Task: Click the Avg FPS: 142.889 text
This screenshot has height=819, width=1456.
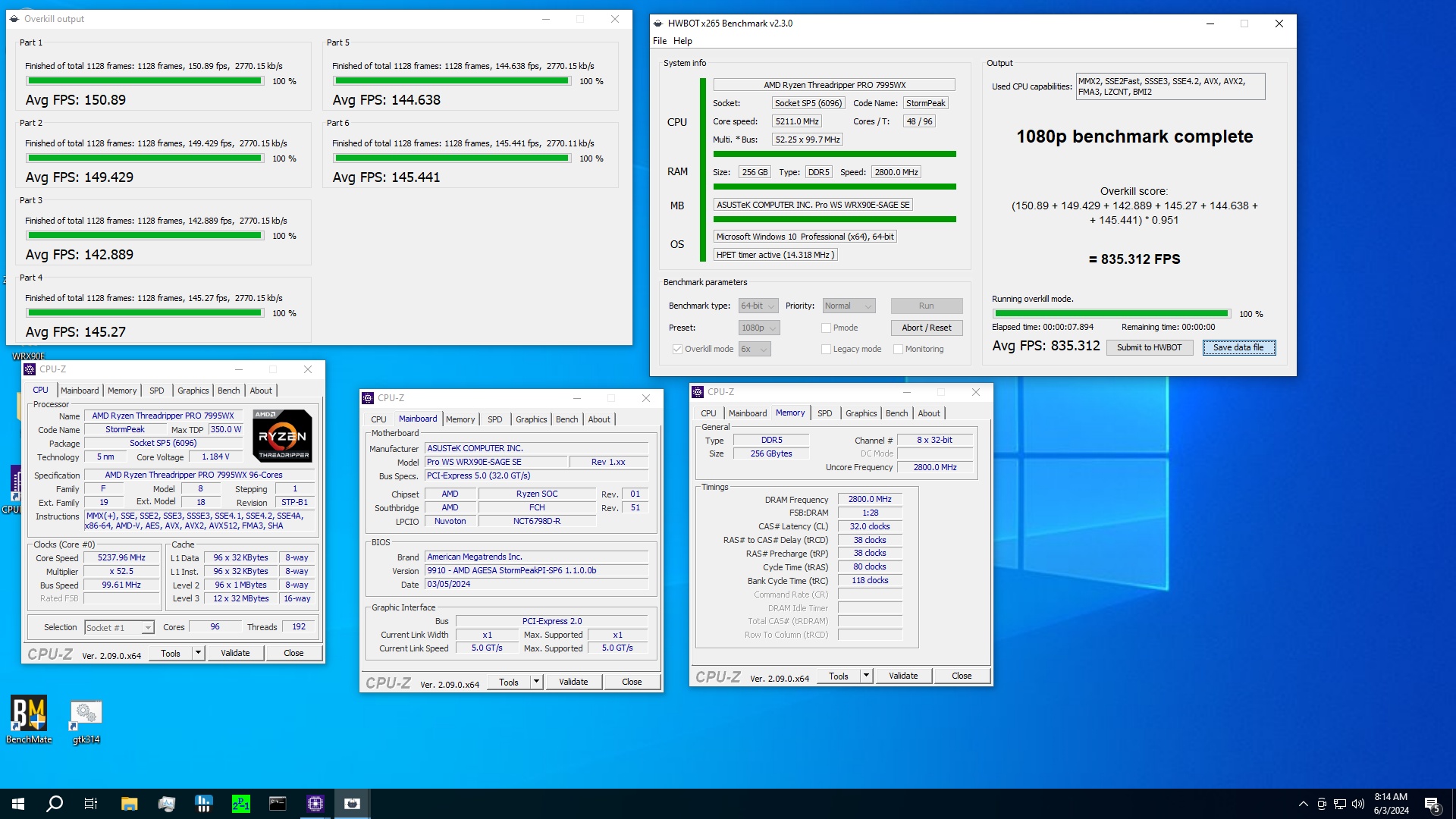Action: click(x=79, y=255)
